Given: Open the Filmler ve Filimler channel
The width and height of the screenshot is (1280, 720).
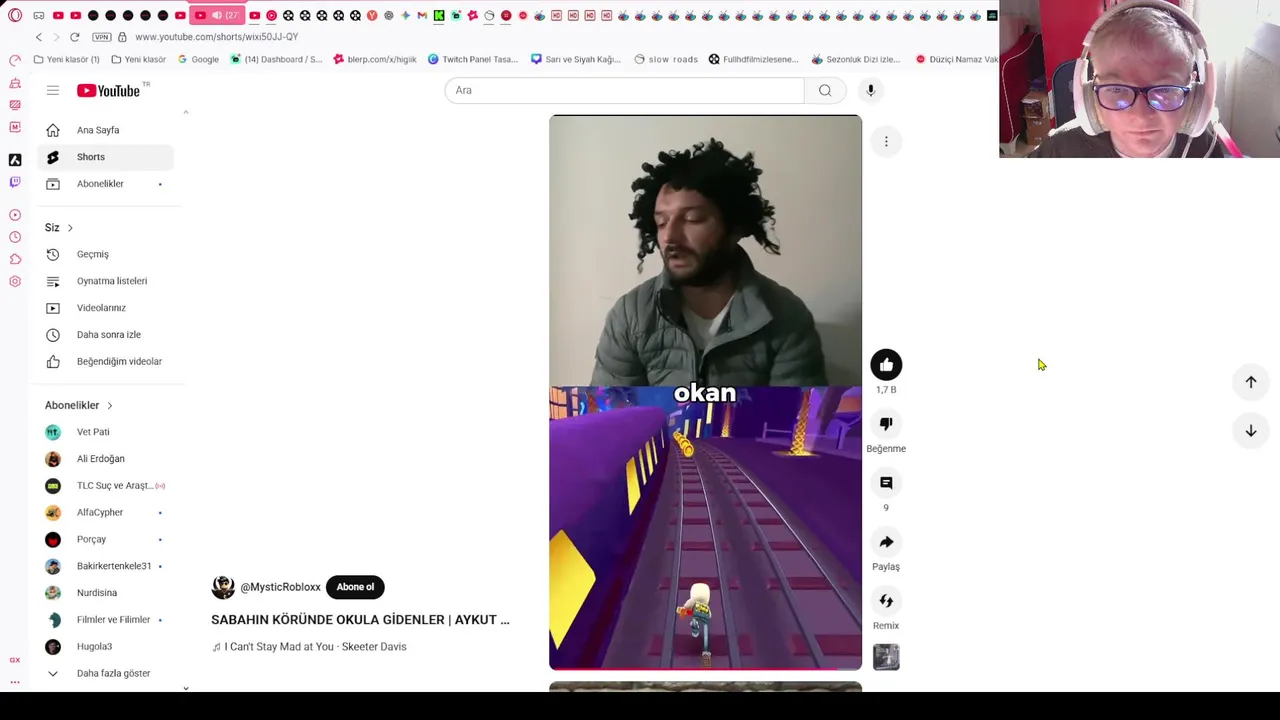Looking at the screenshot, I should [105, 620].
